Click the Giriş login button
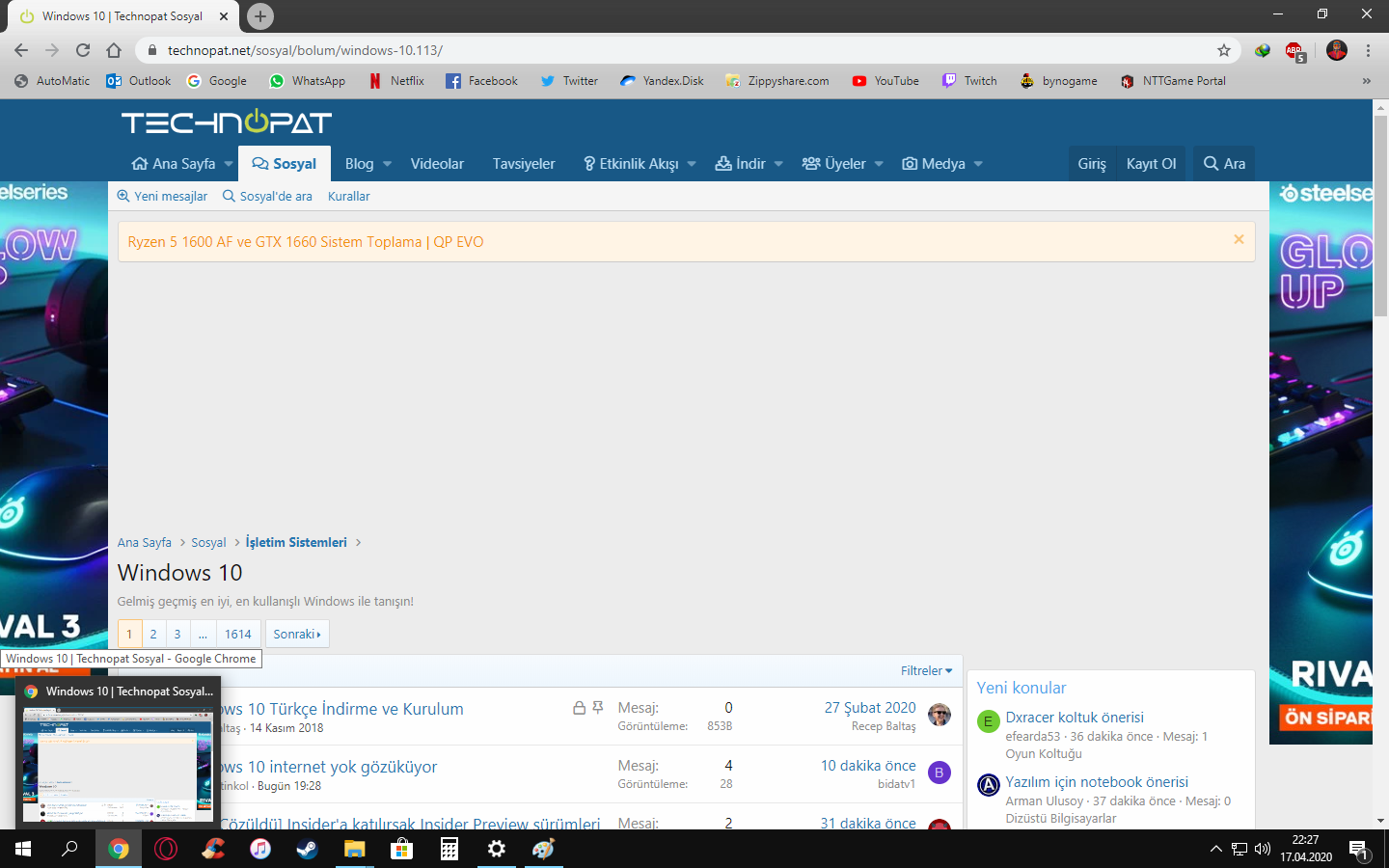This screenshot has width=1389, height=868. point(1092,164)
